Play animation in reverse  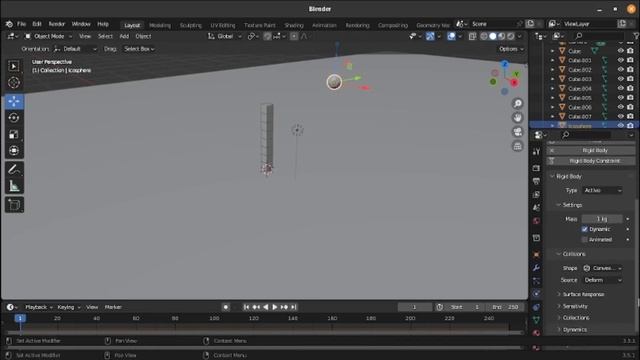coord(265,307)
